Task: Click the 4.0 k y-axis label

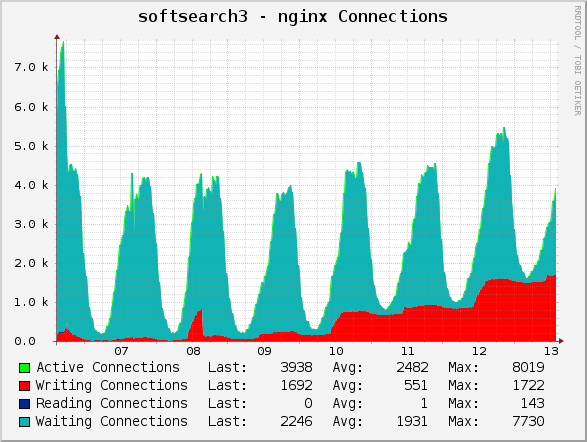Action: pos(31,185)
